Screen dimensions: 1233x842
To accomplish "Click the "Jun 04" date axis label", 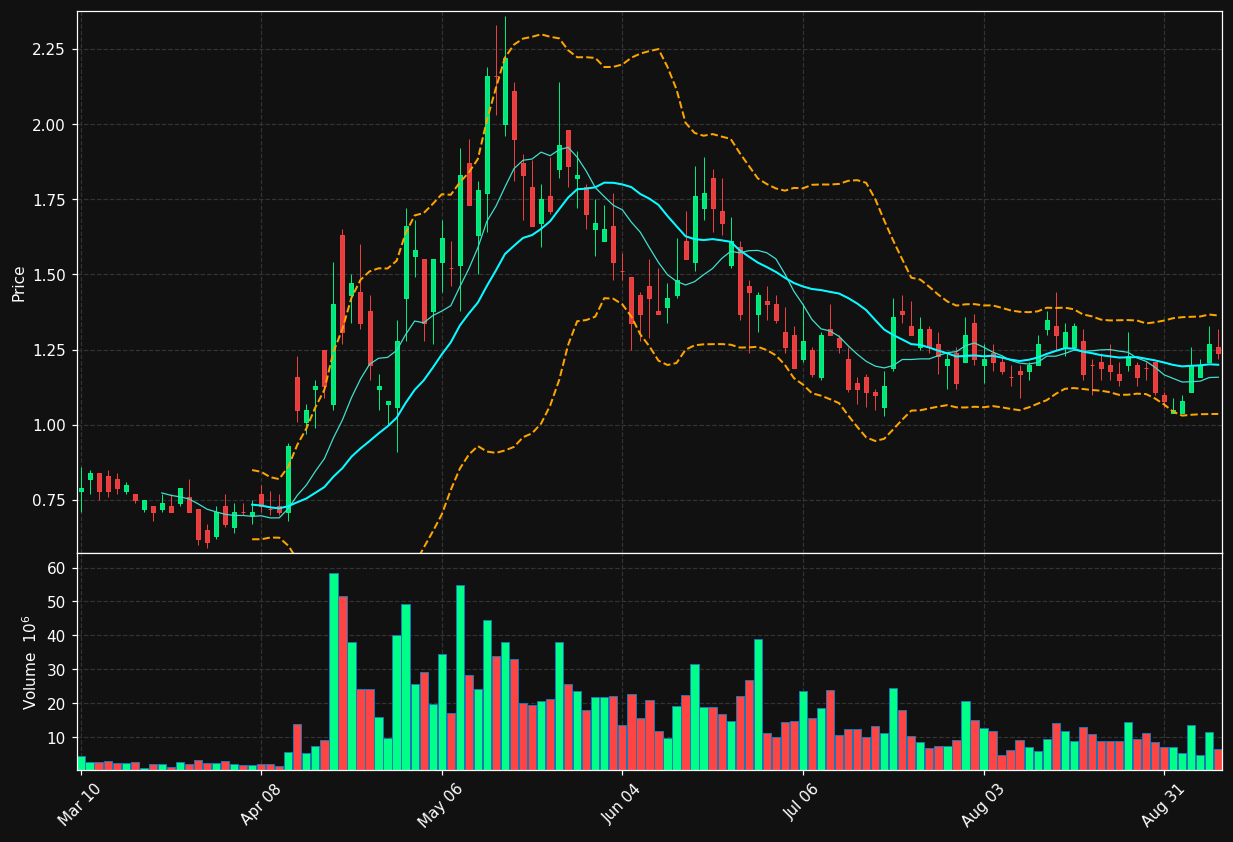I will pos(622,804).
